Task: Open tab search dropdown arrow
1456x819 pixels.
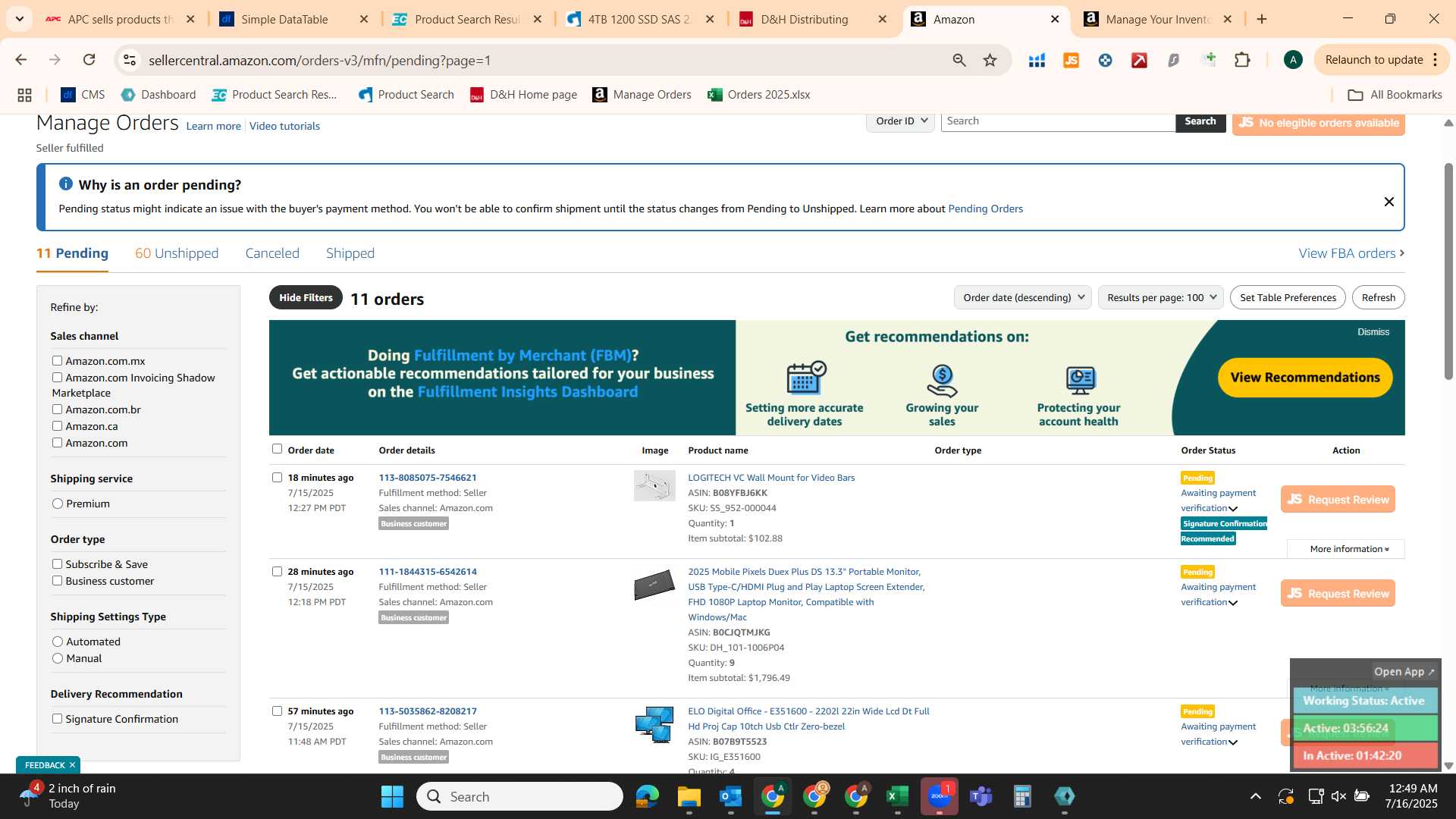Action: pos(19,19)
